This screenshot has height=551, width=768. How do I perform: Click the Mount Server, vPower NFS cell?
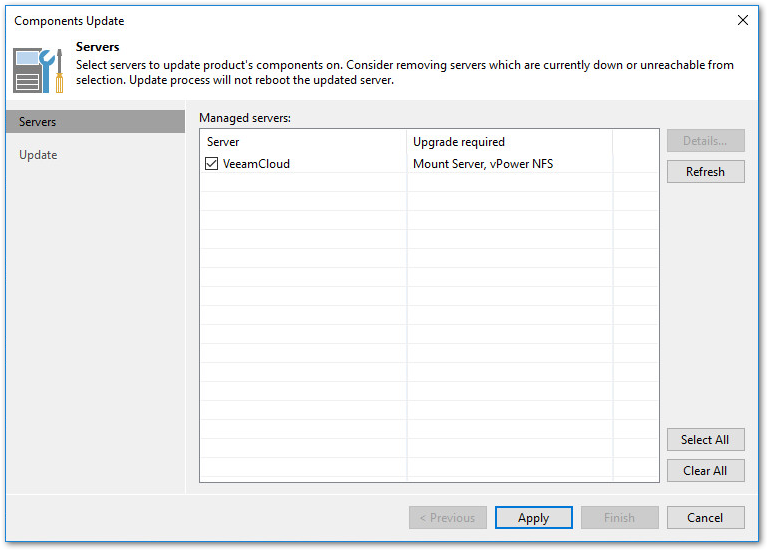click(x=483, y=164)
